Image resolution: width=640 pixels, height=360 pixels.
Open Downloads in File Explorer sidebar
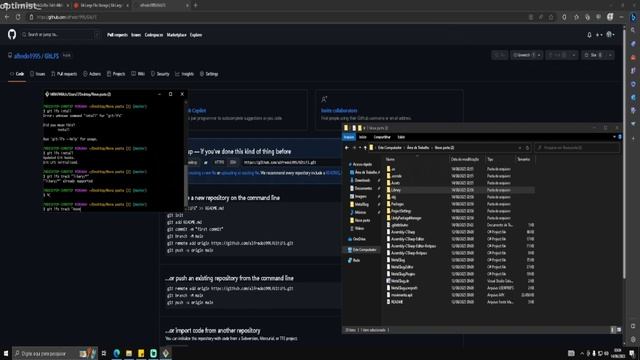point(362,180)
